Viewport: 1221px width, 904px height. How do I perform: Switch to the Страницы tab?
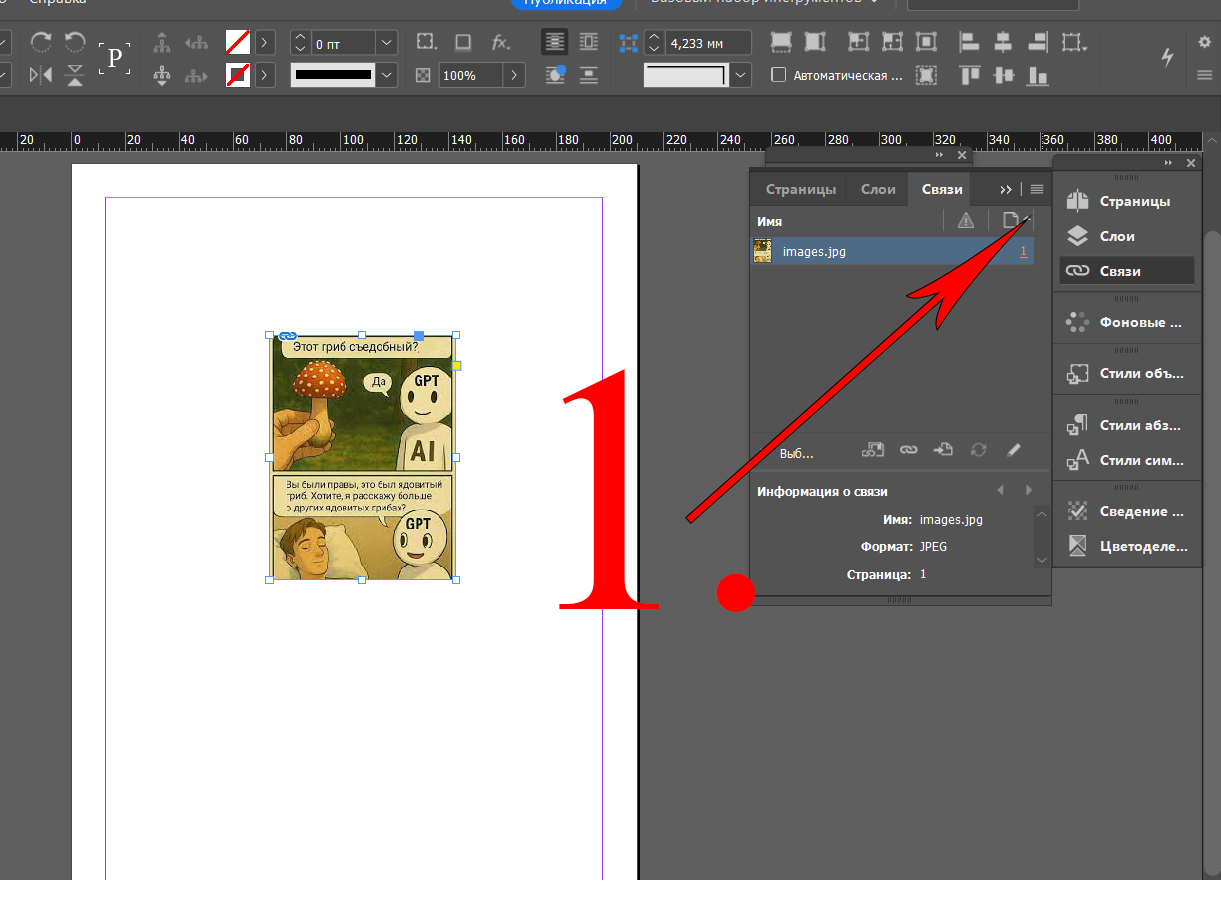pyautogui.click(x=800, y=189)
